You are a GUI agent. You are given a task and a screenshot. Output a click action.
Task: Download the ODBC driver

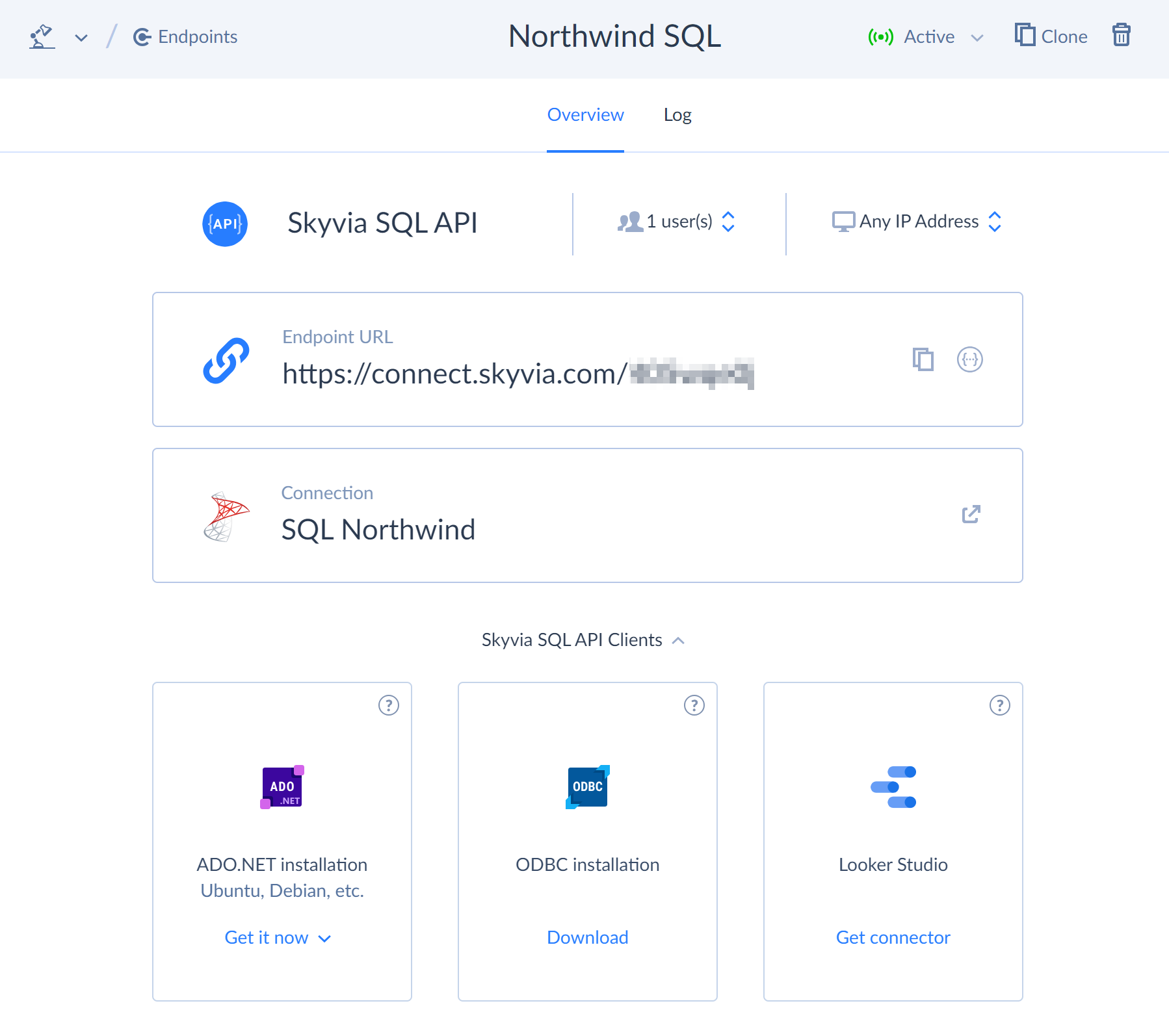588,938
